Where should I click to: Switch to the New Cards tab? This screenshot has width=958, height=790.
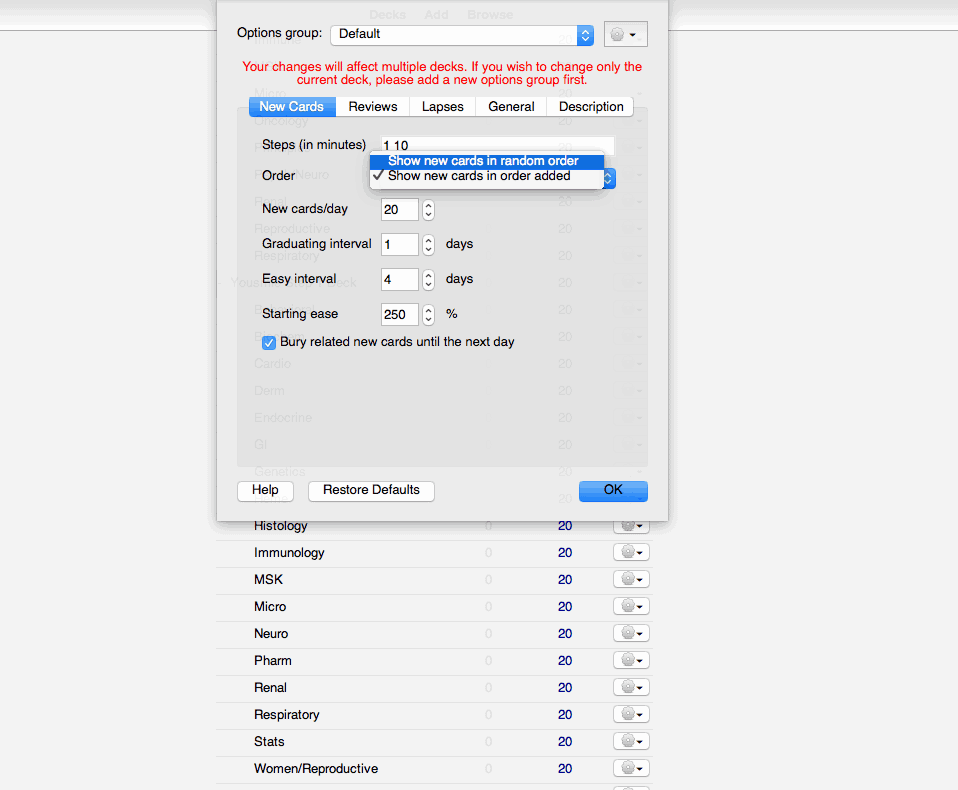pos(292,107)
